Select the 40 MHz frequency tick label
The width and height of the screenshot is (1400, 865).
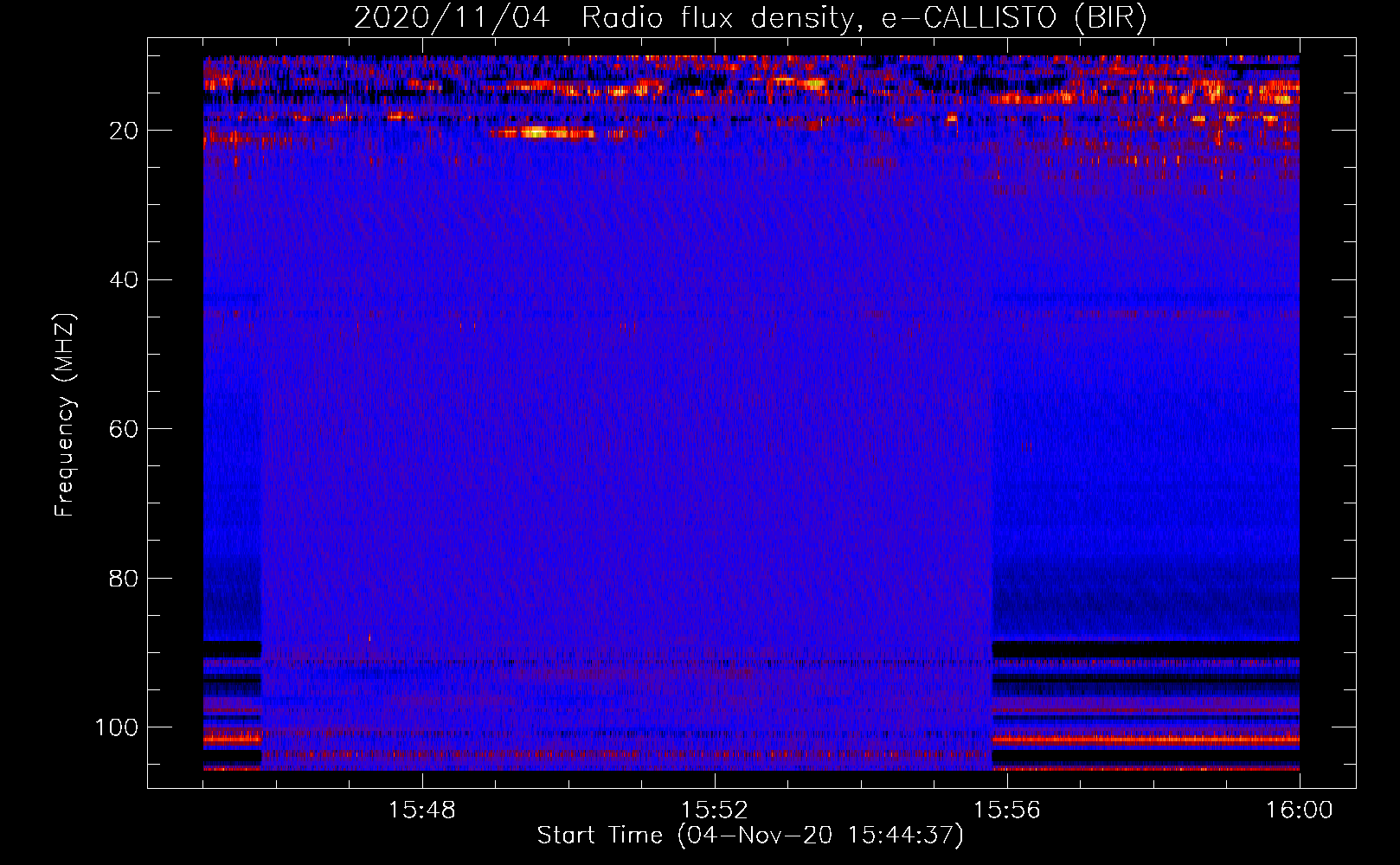point(125,280)
